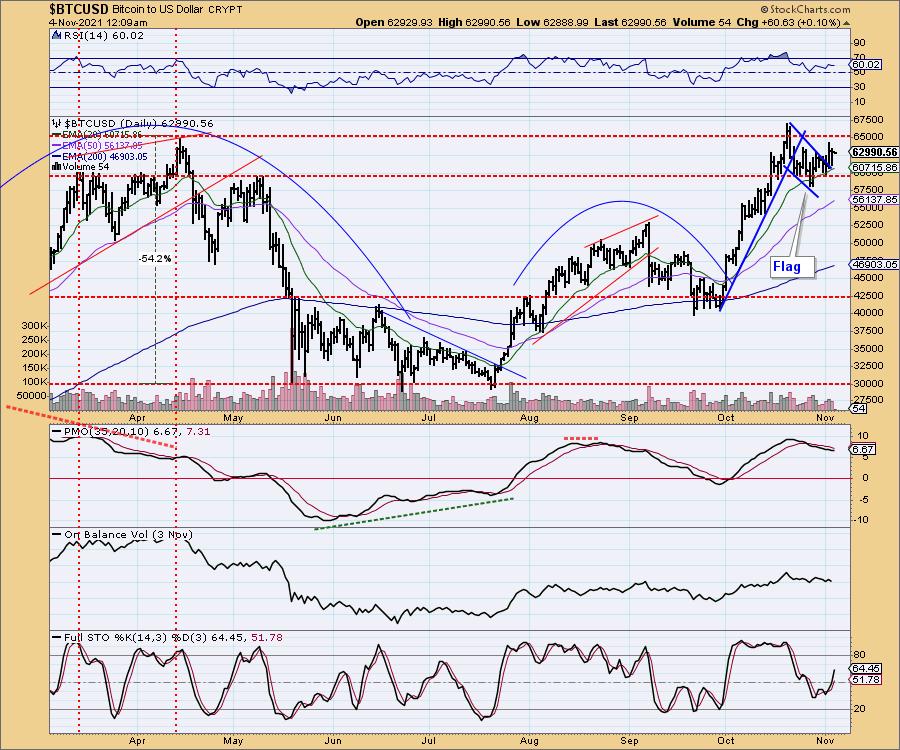The height and width of the screenshot is (750, 900).
Task: Select the Open 62929.93 value
Action: tap(394, 22)
